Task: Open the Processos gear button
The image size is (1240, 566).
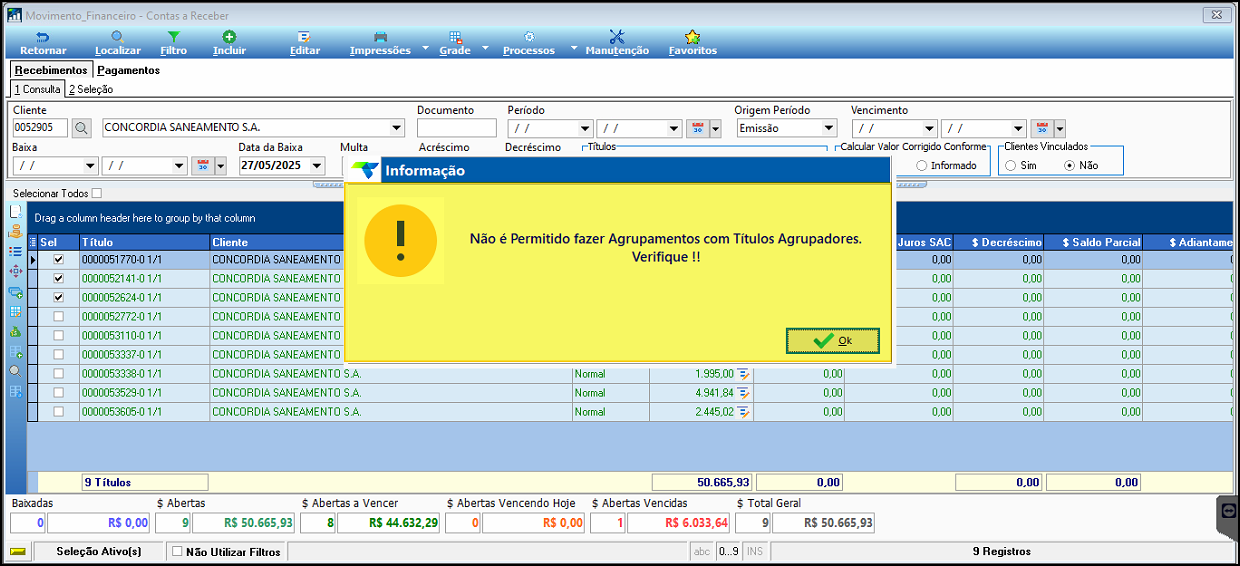Action: pos(529,43)
